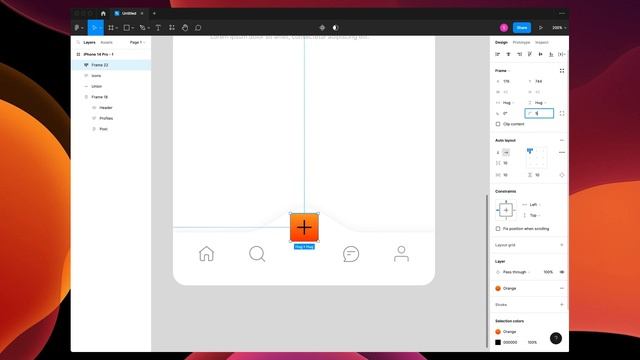Click the black 000000 color swatch

click(x=498, y=342)
